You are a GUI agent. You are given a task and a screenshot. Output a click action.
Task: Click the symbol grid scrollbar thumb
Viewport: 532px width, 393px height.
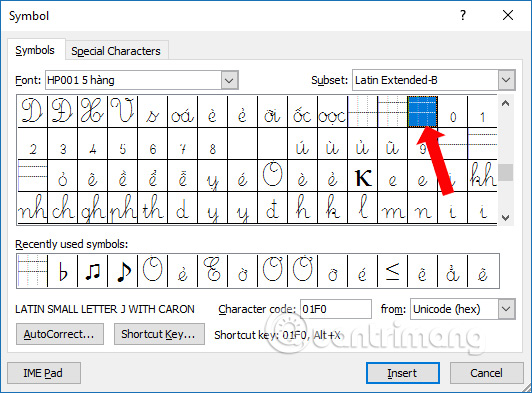coord(506,172)
